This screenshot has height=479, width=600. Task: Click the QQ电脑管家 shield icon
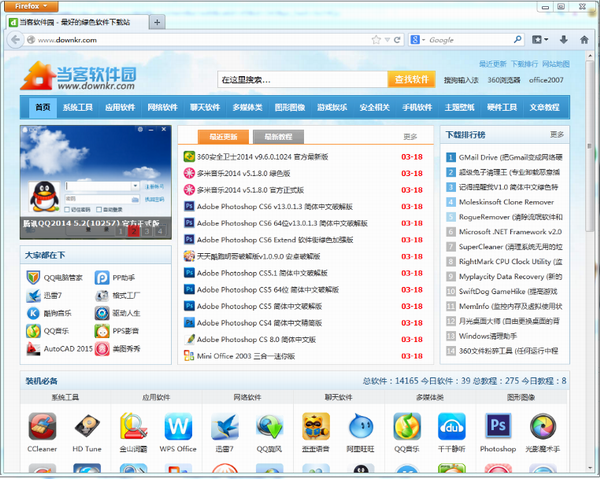click(34, 277)
